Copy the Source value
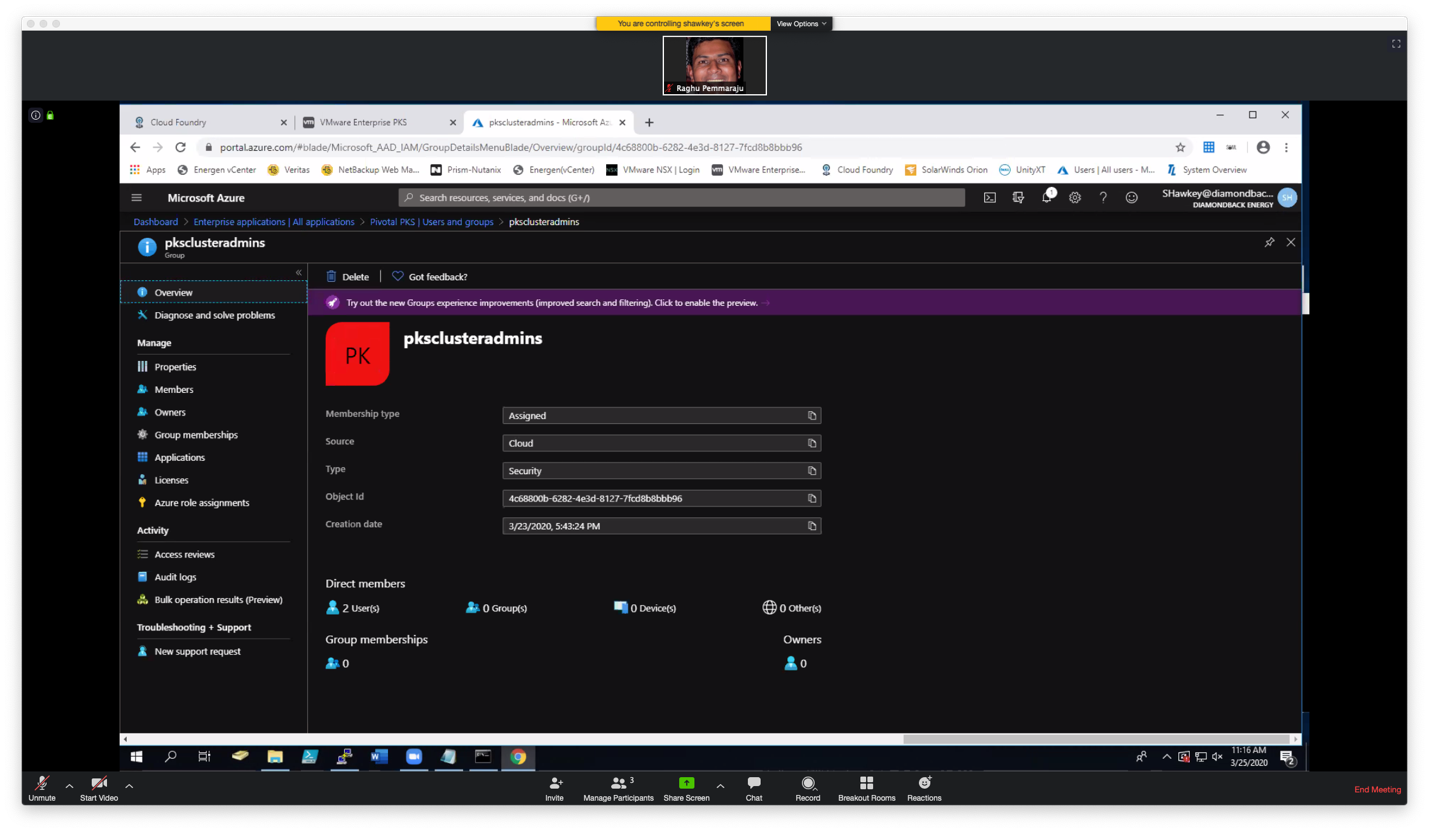 pyautogui.click(x=812, y=443)
